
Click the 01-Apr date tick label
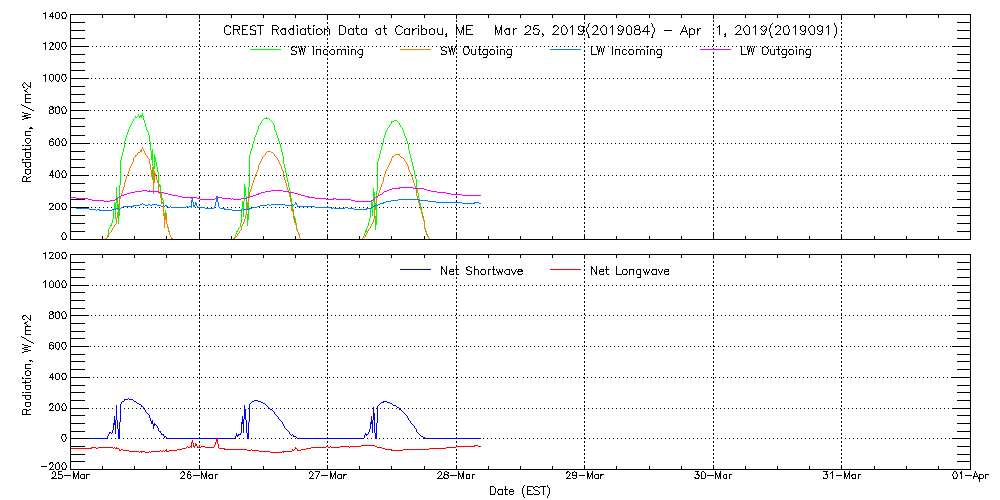point(968,476)
